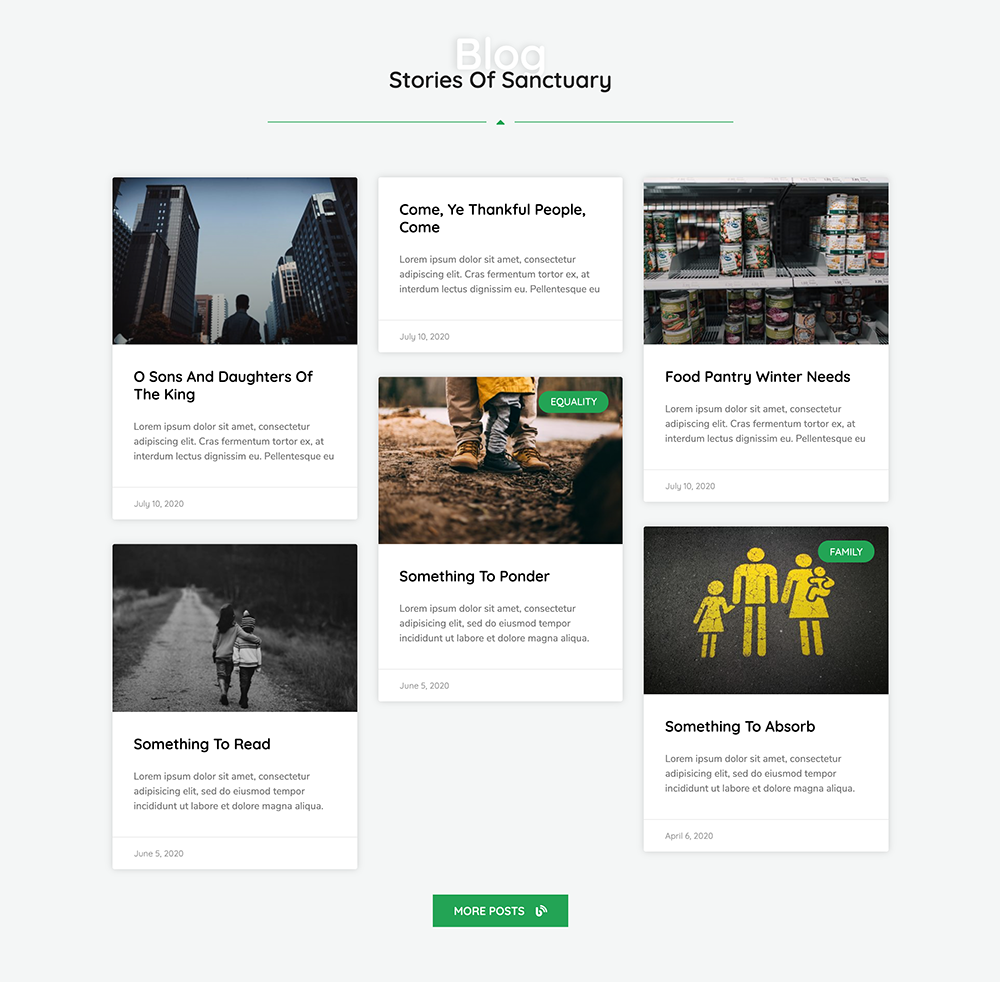Open the black-and-white children walking image
The image size is (1000, 982).
pyautogui.click(x=234, y=628)
